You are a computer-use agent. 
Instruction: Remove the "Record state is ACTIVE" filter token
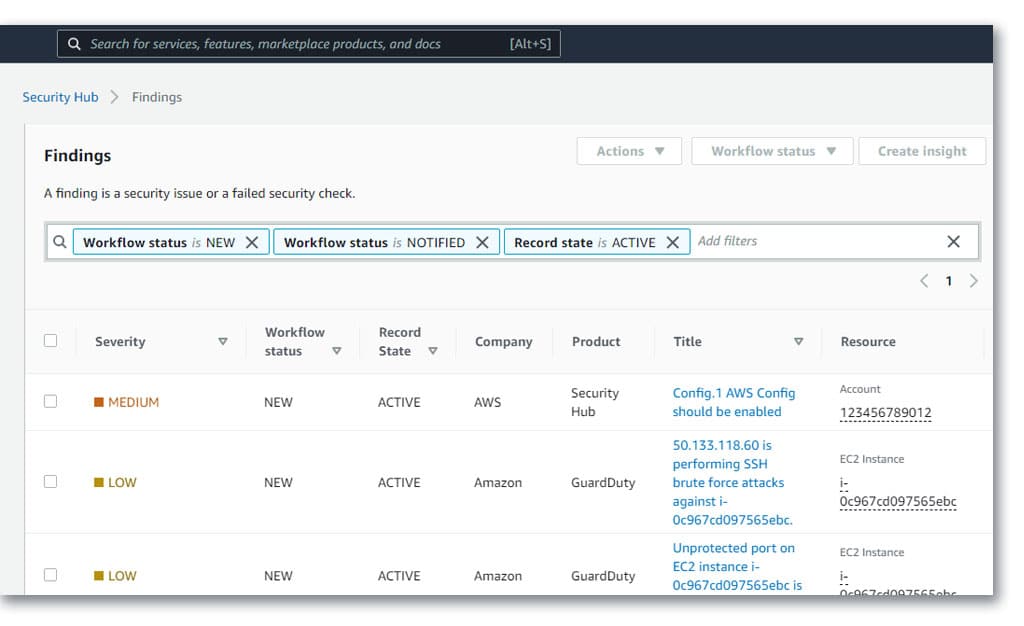click(x=672, y=241)
